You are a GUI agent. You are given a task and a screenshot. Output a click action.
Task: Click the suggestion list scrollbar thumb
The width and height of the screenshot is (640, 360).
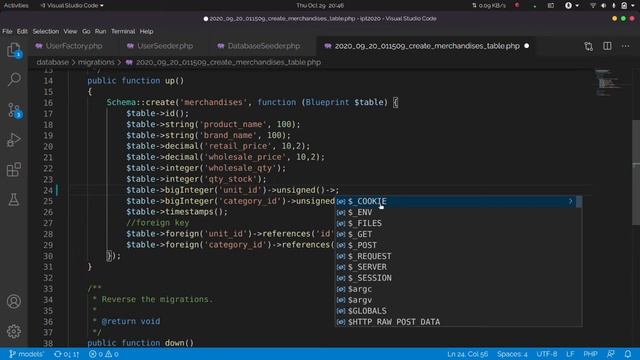click(579, 201)
